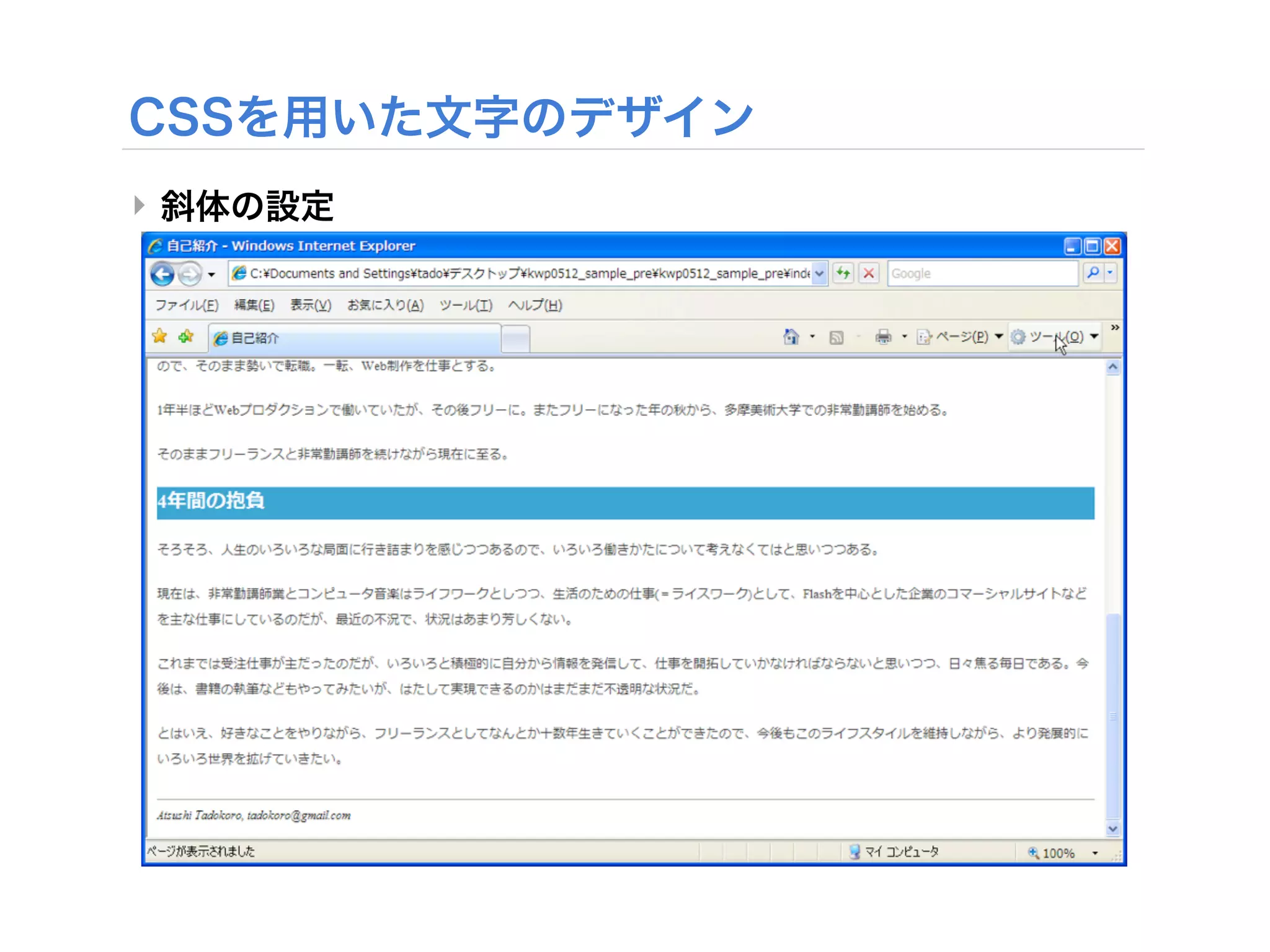
Task: Click the search magnifier button
Action: (1093, 273)
